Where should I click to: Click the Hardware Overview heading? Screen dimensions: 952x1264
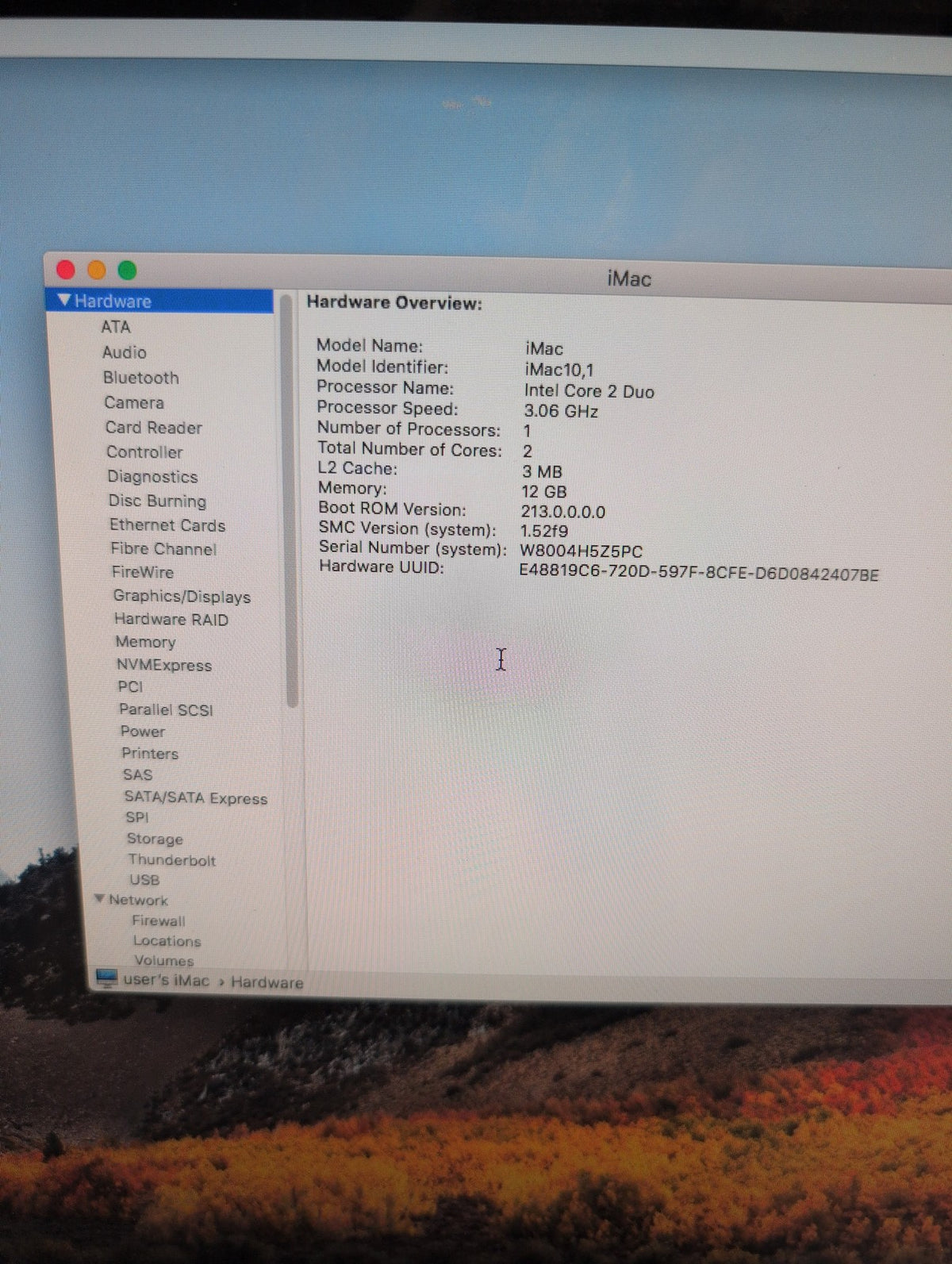coord(394,302)
